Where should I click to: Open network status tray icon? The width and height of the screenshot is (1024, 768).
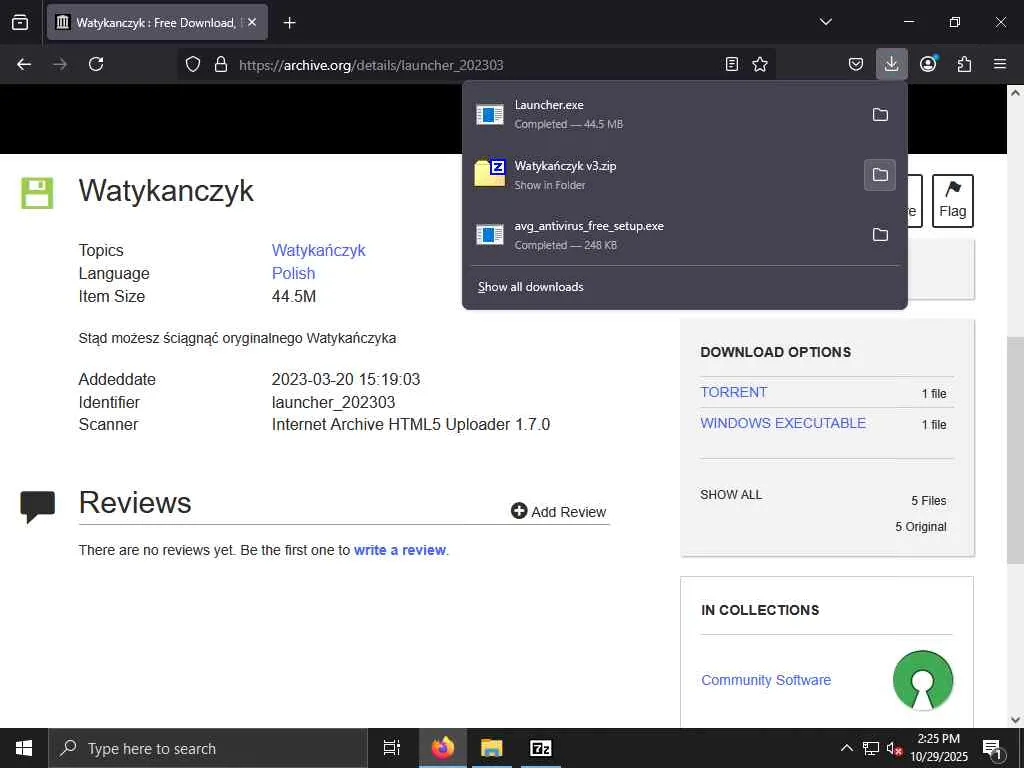[871, 748]
